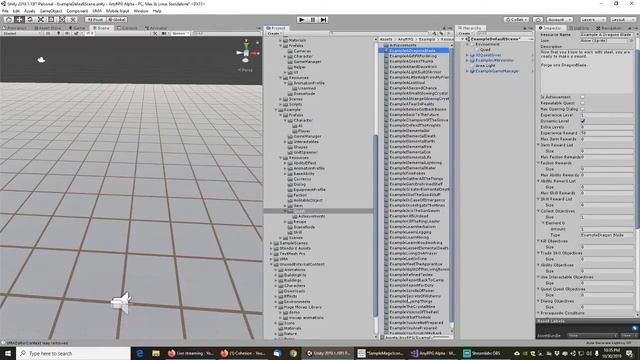Click the asset list vertical scrollbar
This screenshot has height=360, width=640.
click(x=451, y=184)
